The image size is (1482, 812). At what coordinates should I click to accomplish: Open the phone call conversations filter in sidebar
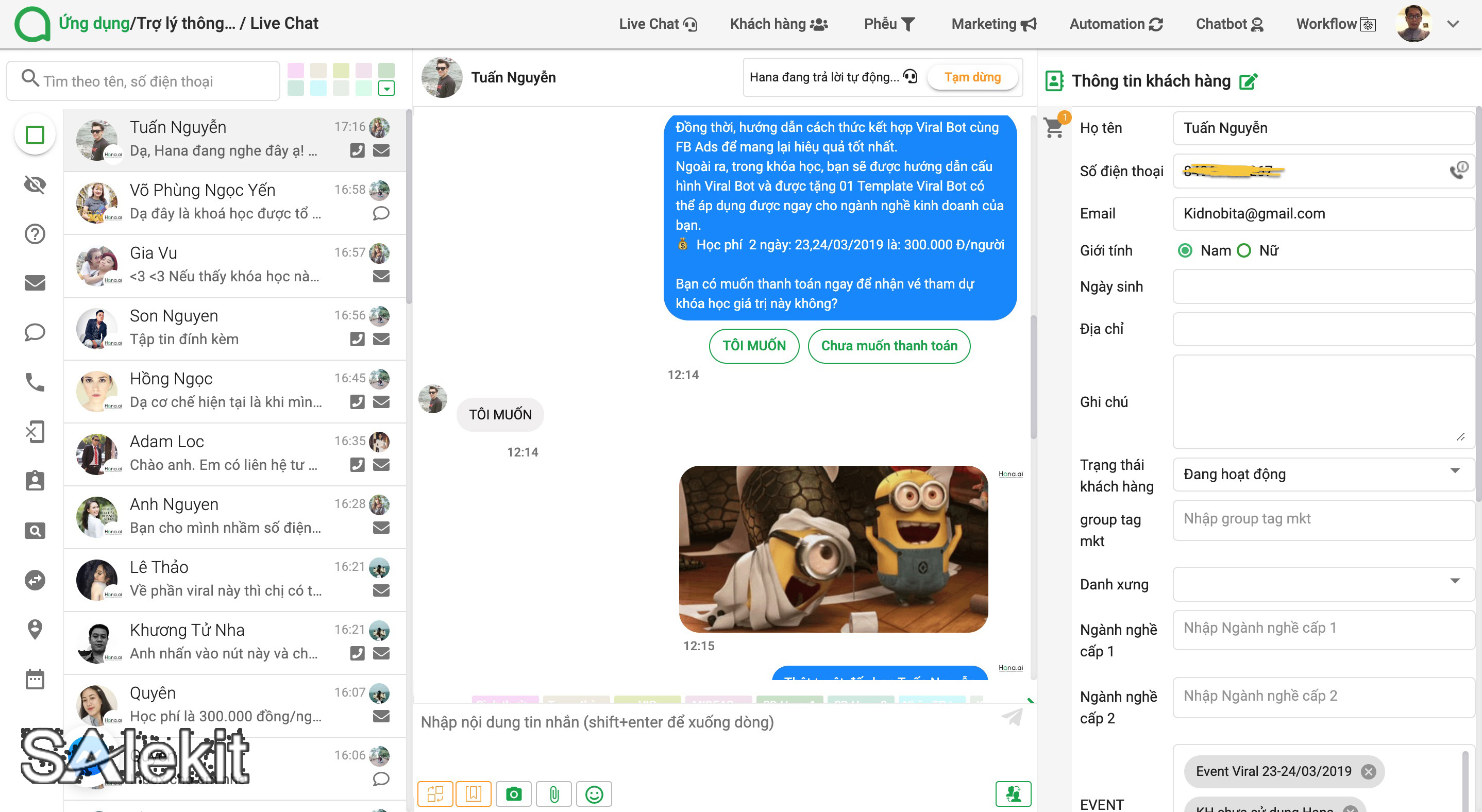click(x=35, y=382)
